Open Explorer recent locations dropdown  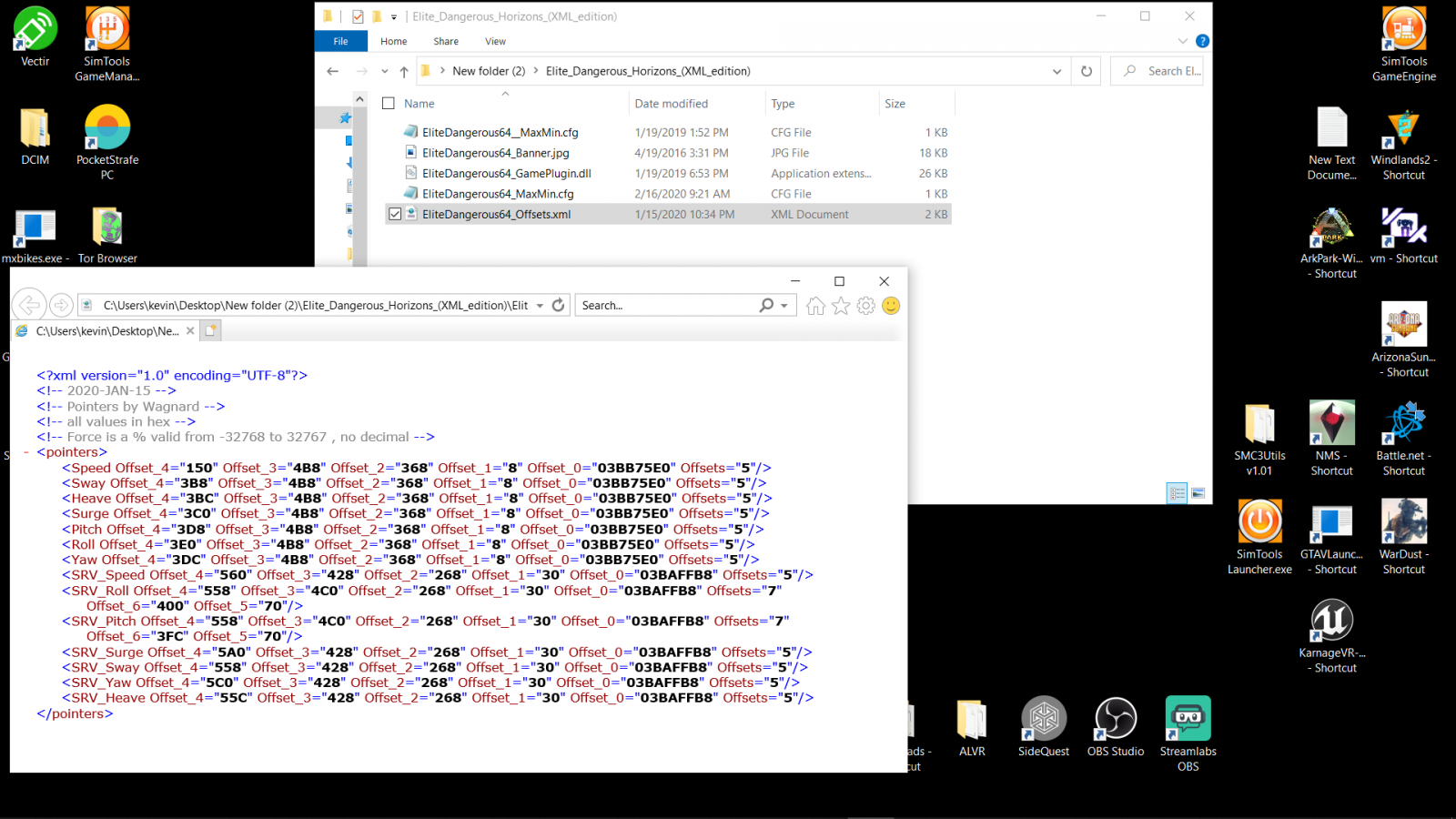(x=385, y=71)
